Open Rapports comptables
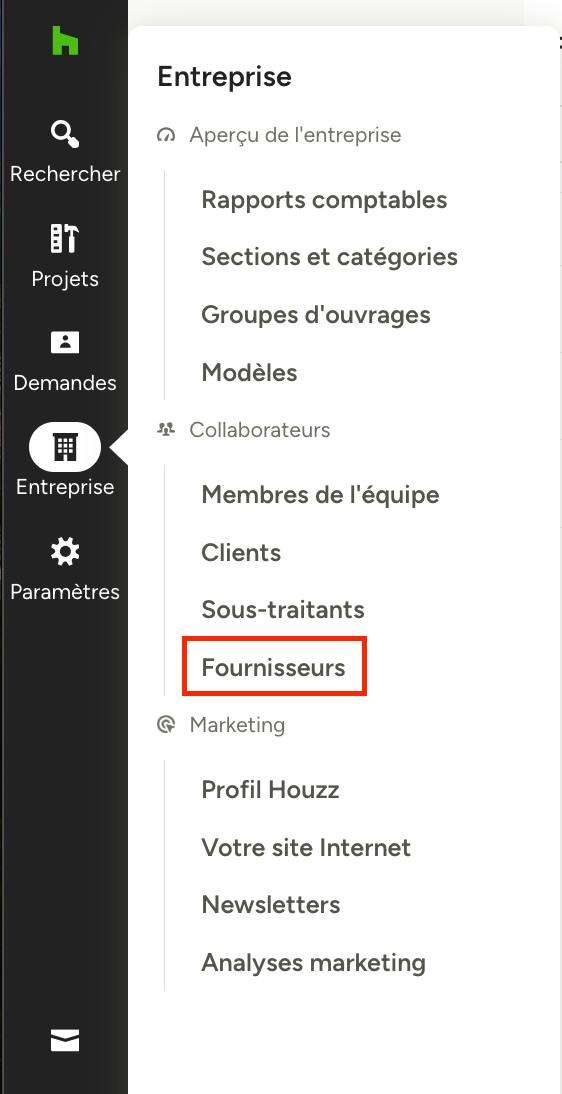 click(324, 200)
